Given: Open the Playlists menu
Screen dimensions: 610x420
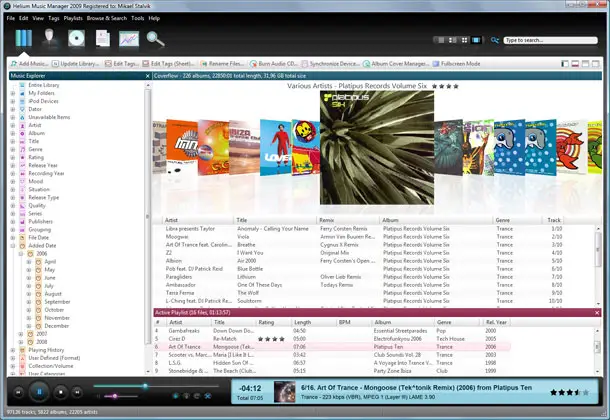Looking at the screenshot, I should [x=73, y=18].
